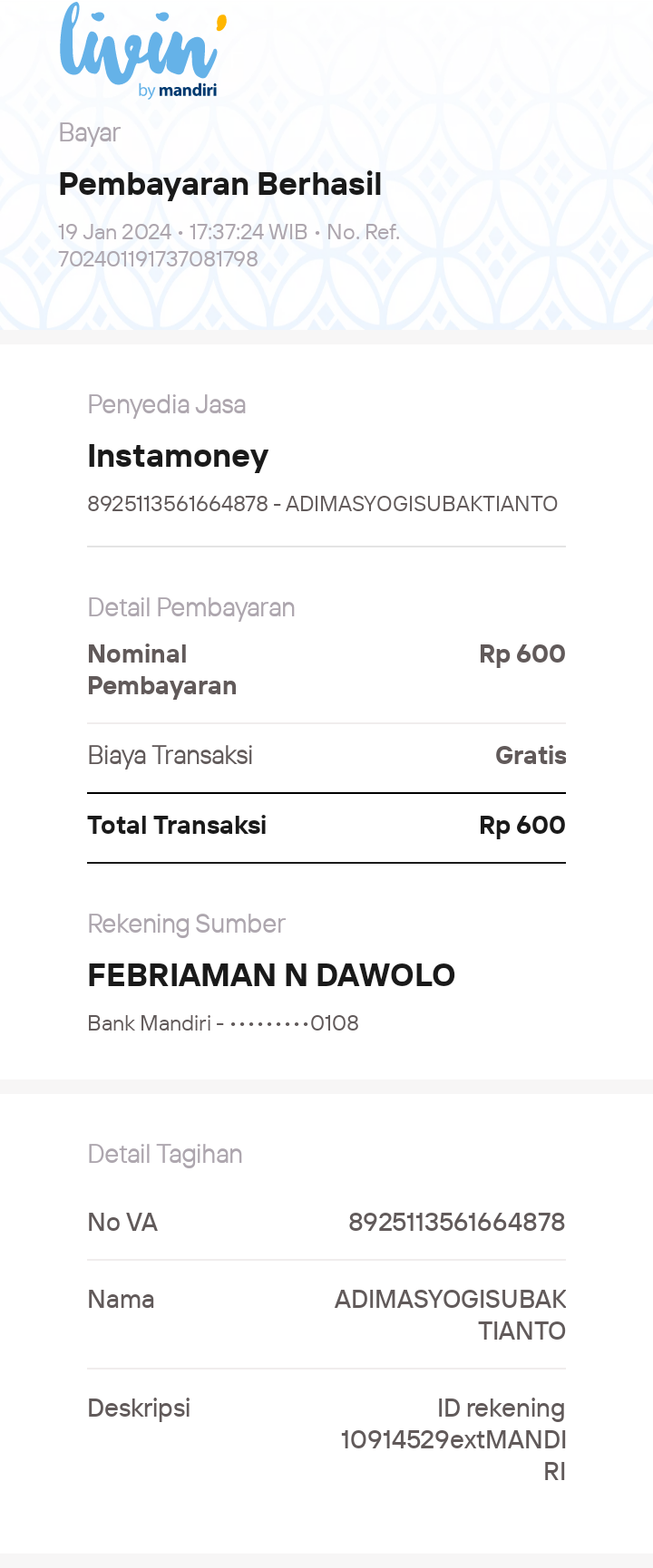Click the Gratis transaction fee value
This screenshot has width=653, height=1568.
click(531, 755)
